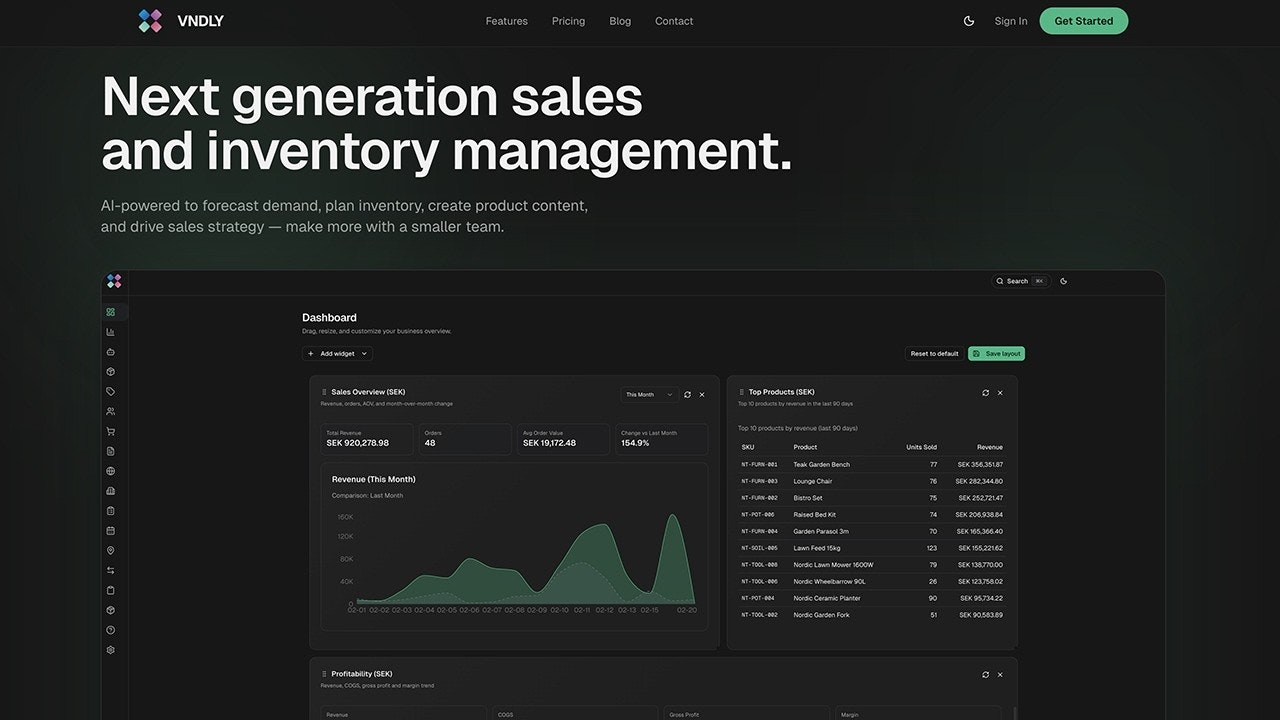This screenshot has width=1280, height=720.
Task: Open the map pin locations sidebar icon
Action: pos(111,550)
